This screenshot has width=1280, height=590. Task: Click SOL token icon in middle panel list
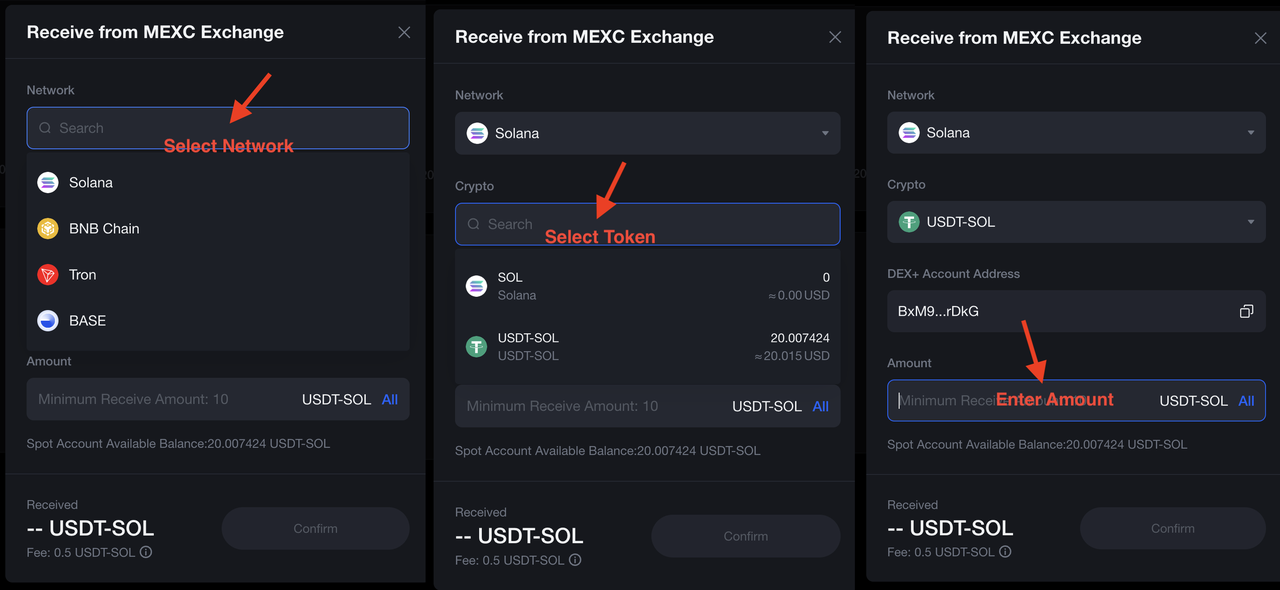coord(477,286)
